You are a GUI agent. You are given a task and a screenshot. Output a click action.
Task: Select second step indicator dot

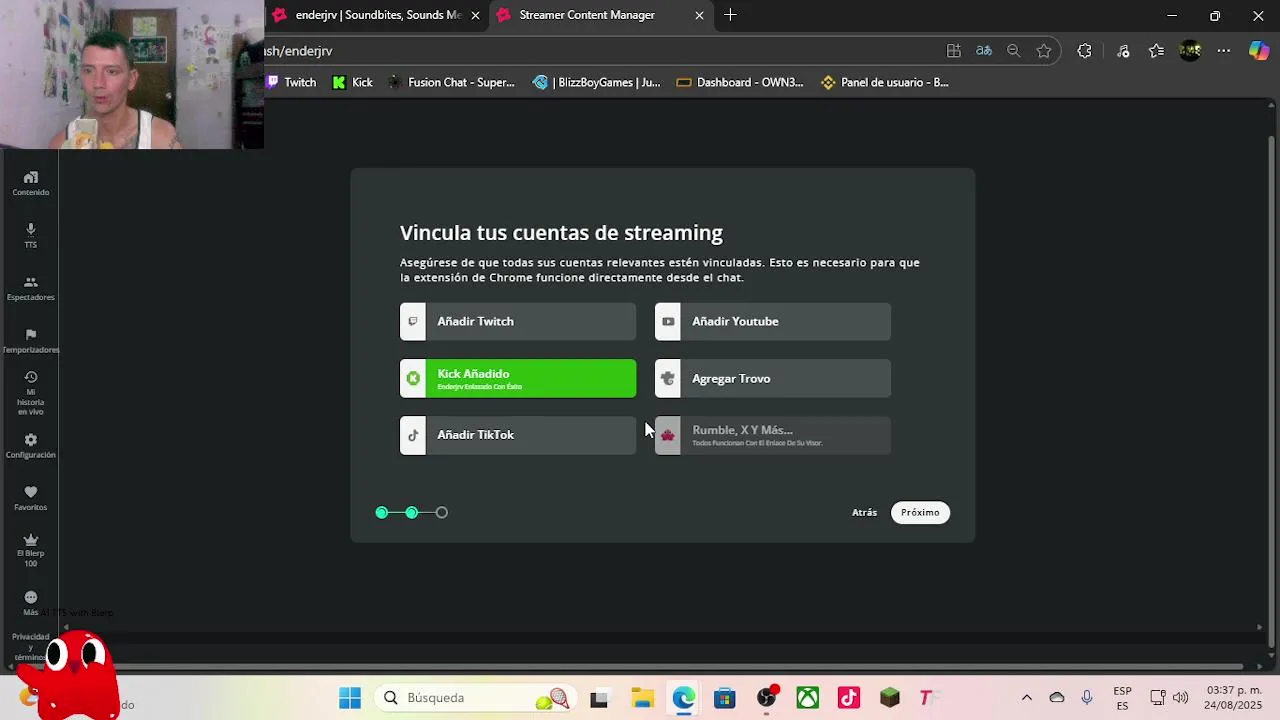pos(412,512)
